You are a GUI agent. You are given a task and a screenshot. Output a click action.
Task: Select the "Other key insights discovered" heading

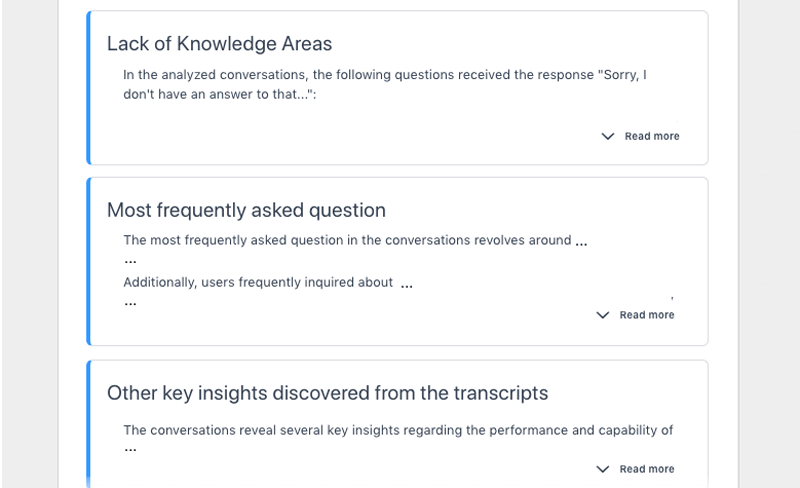[x=327, y=393]
